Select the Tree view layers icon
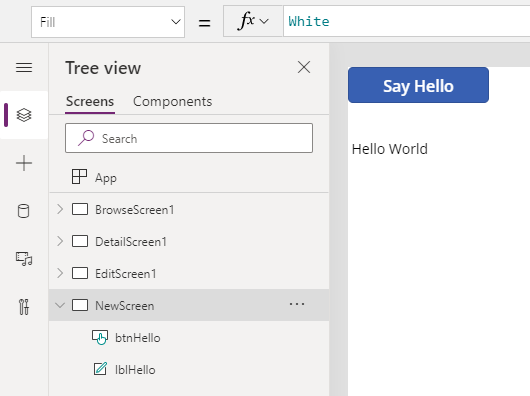This screenshot has width=530, height=396. pyautogui.click(x=24, y=115)
